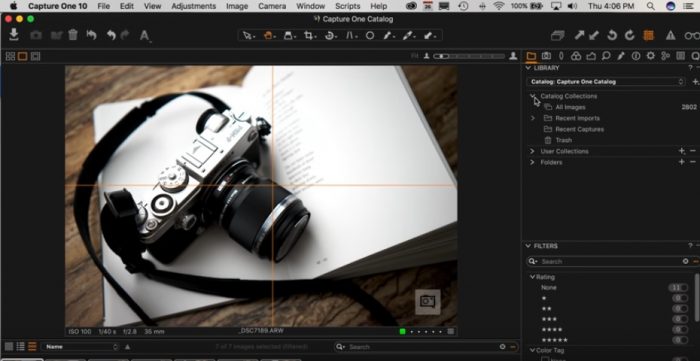The height and width of the screenshot is (361, 700).
Task: Click the Import images download arrow icon
Action: click(x=14, y=35)
